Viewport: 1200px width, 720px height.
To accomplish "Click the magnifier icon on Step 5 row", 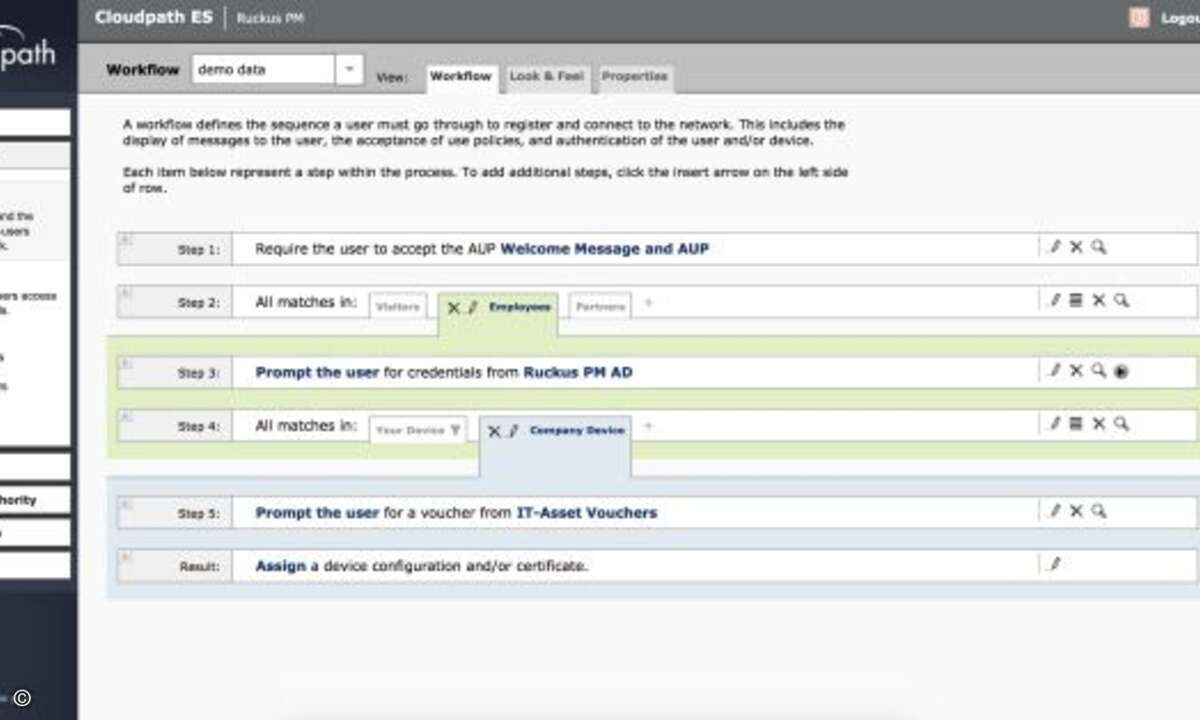I will 1099,510.
